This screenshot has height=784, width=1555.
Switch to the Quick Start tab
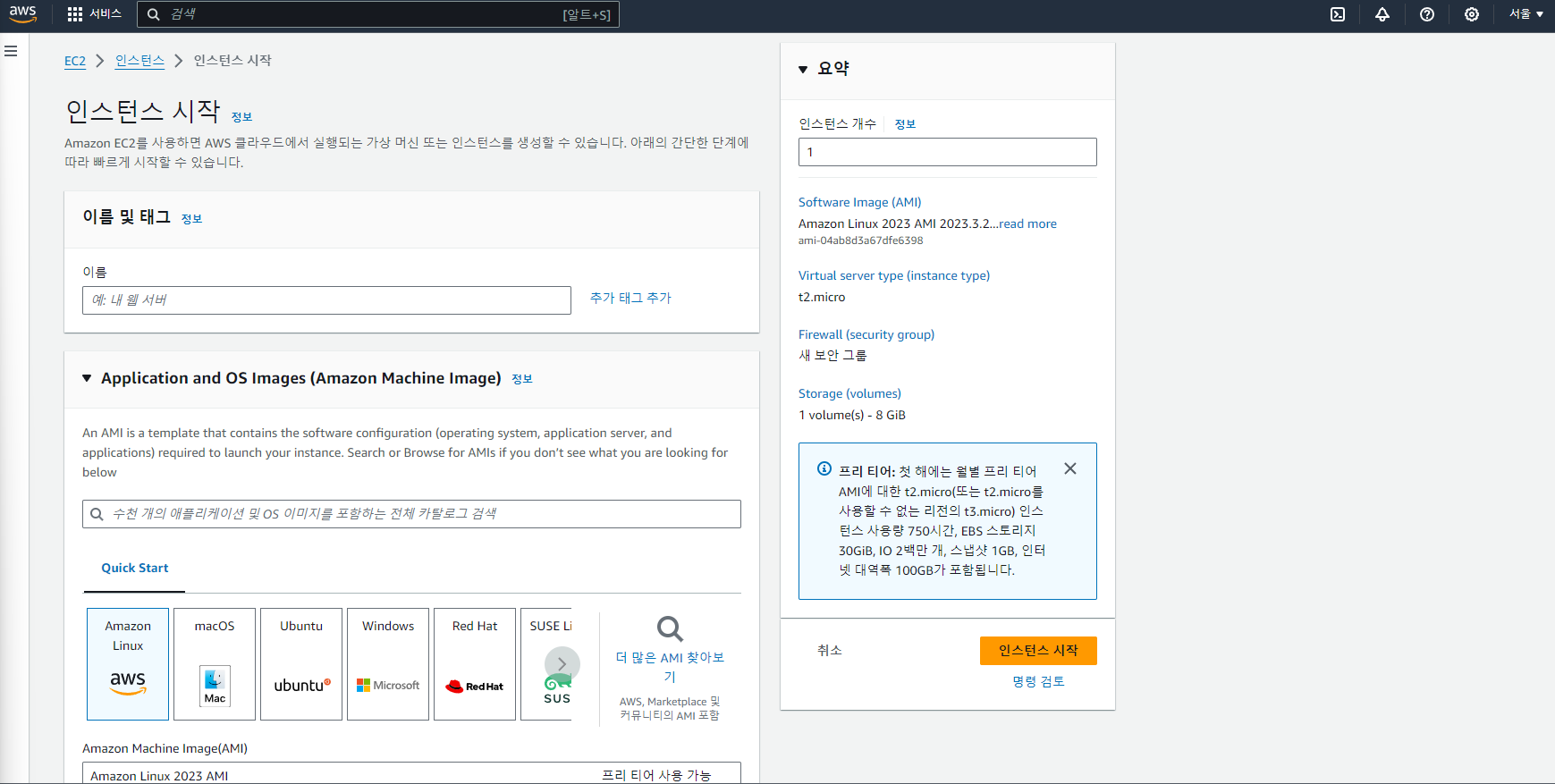click(134, 569)
